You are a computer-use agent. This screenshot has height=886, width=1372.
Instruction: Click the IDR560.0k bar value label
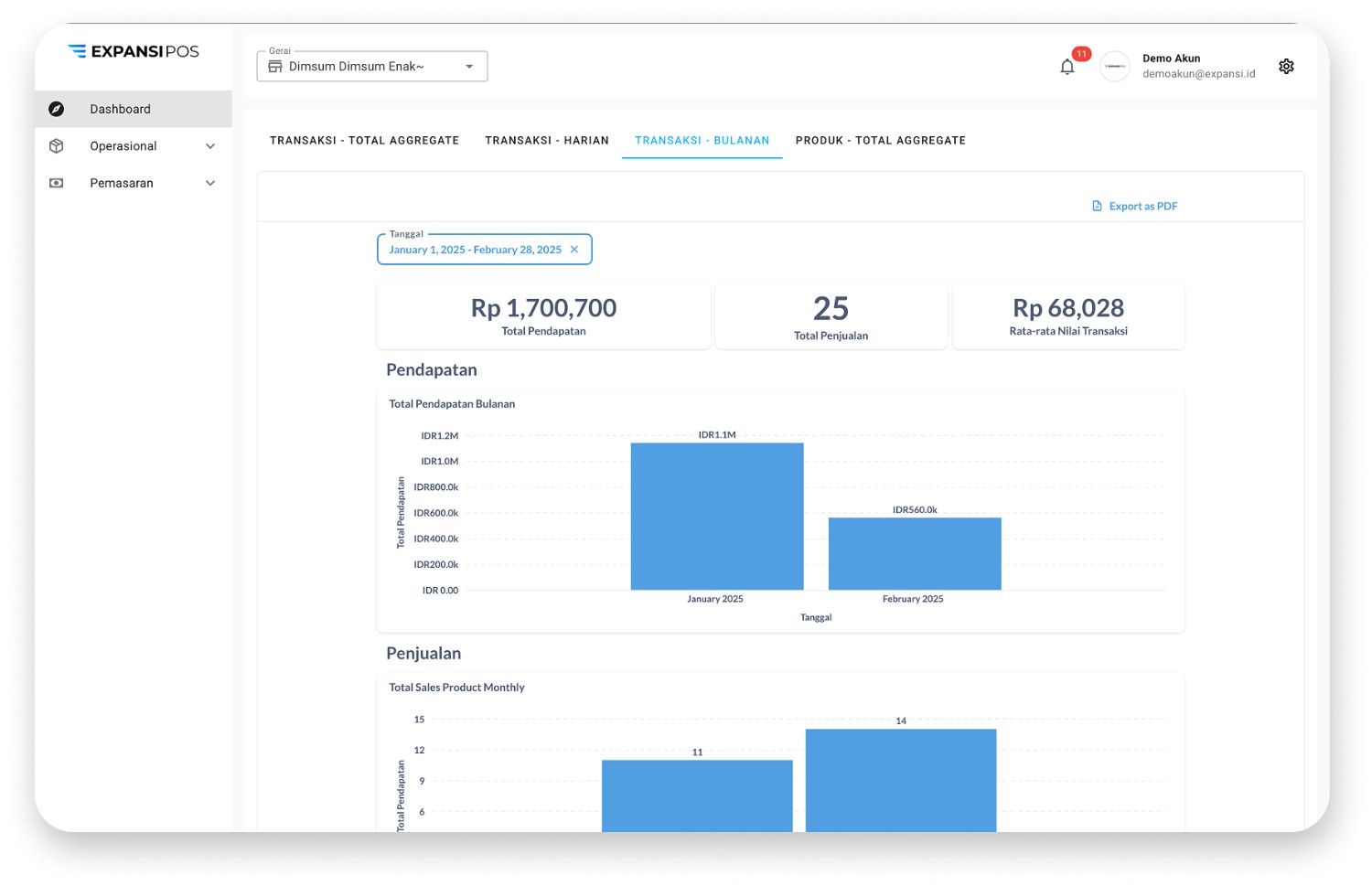click(915, 509)
